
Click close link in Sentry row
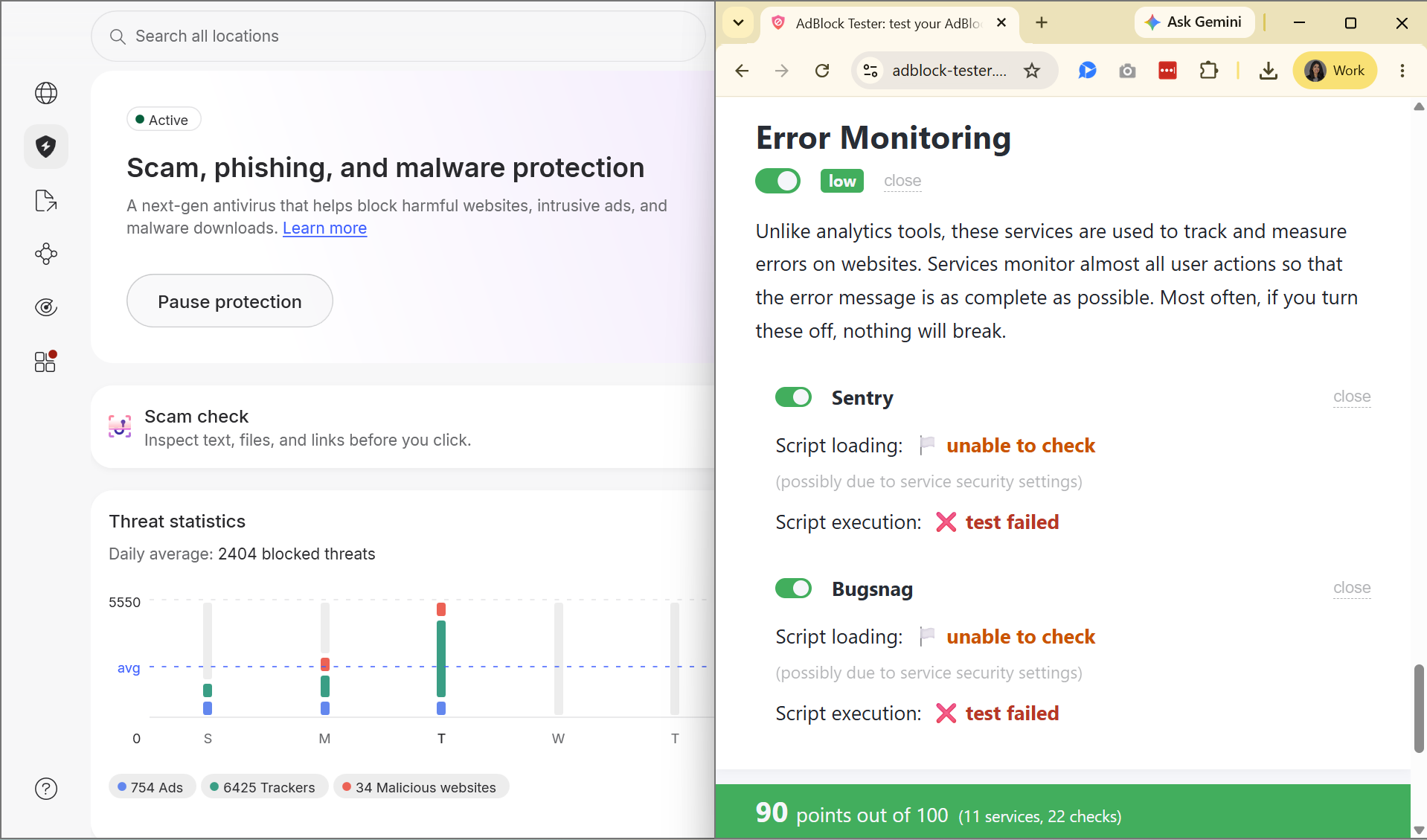[x=1352, y=397]
